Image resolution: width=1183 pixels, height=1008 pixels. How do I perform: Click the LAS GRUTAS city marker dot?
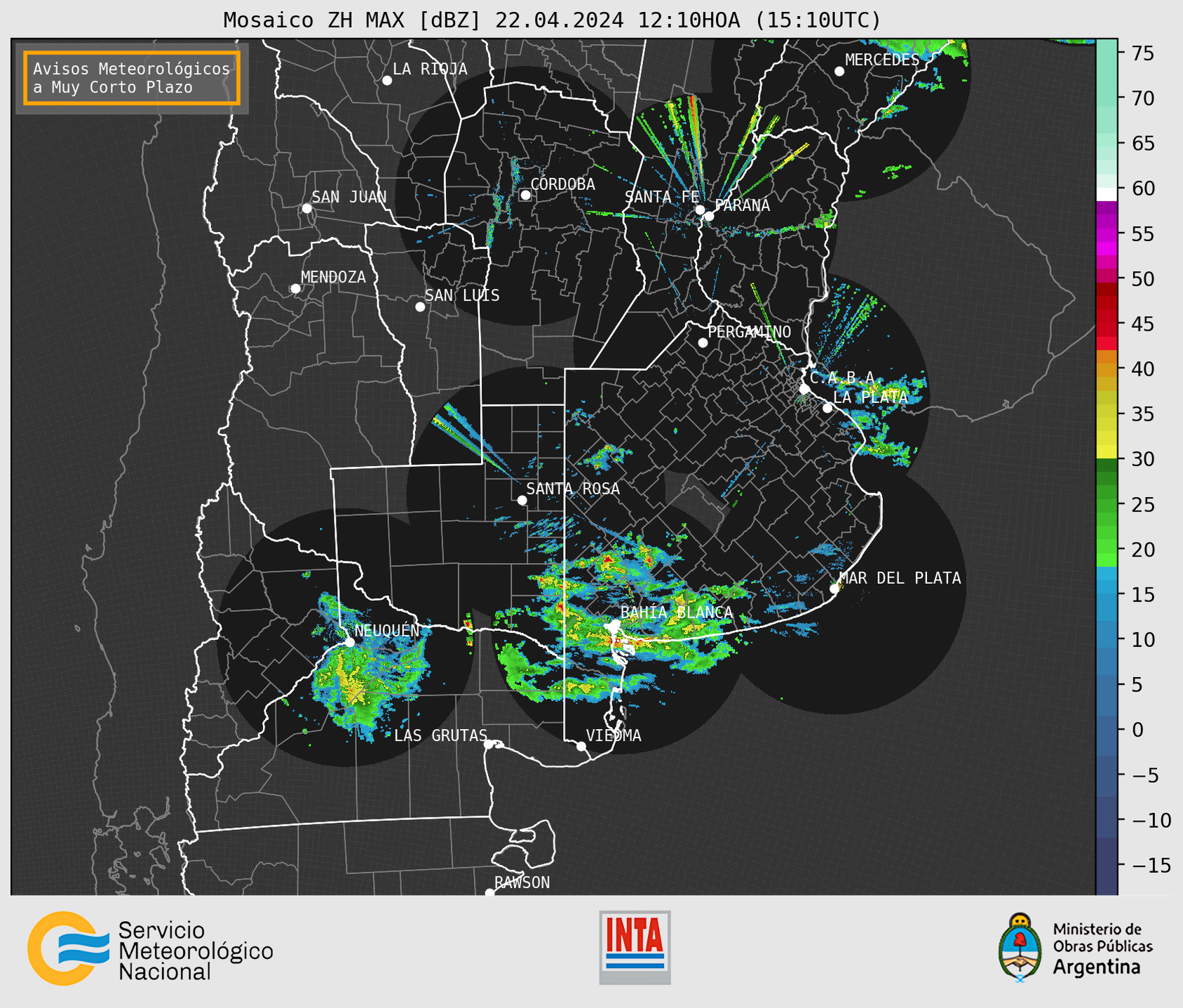(489, 744)
